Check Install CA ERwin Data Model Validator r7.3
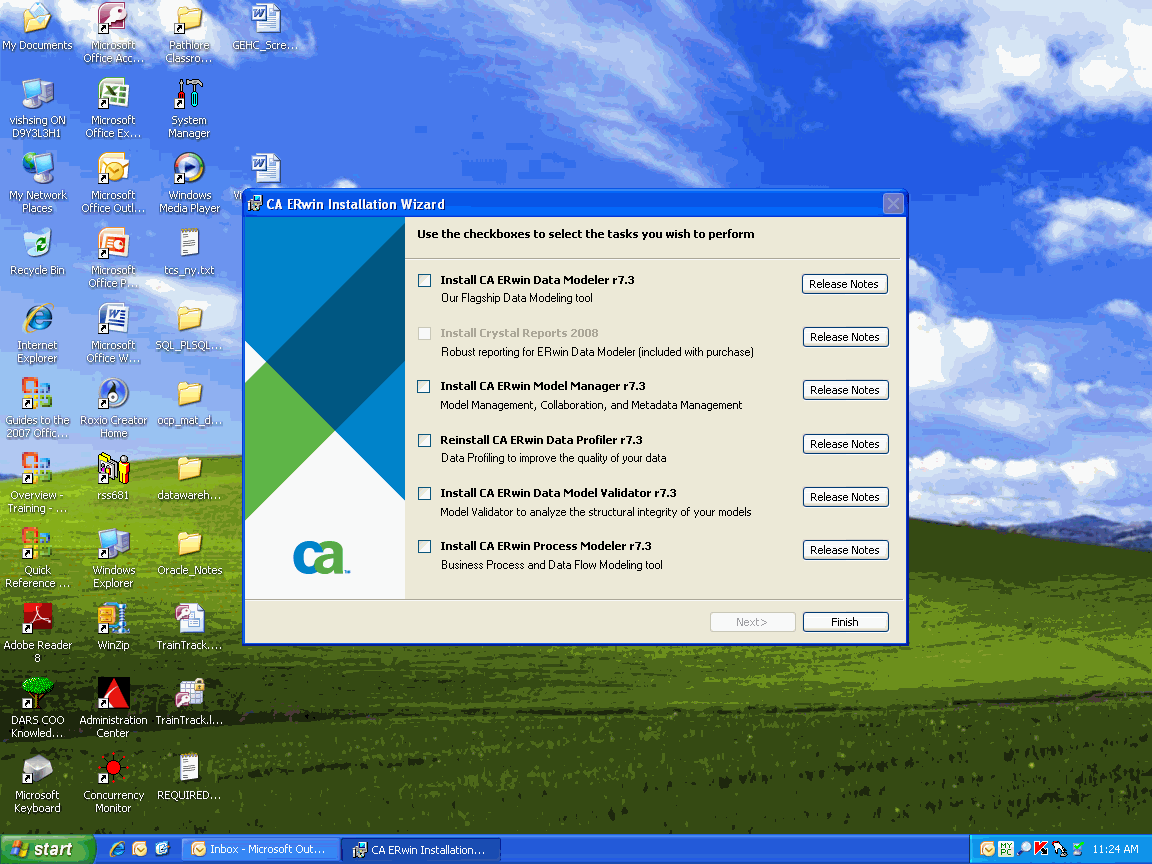1152x864 pixels. (425, 494)
